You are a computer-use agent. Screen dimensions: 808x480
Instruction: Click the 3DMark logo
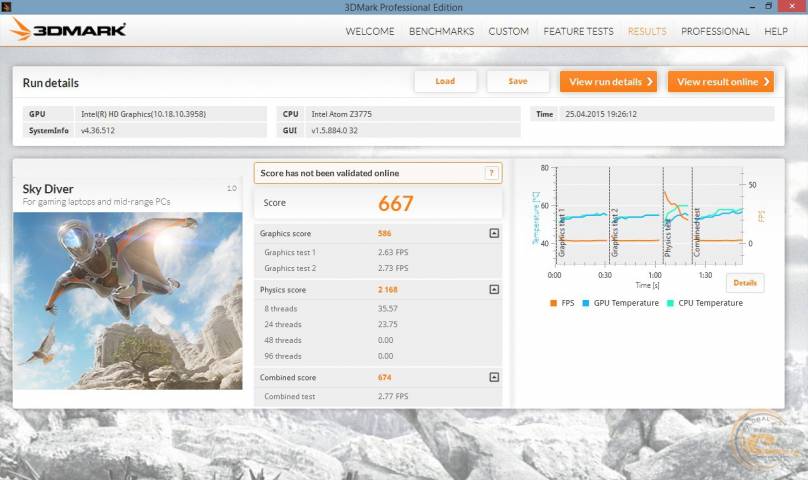[x=68, y=29]
